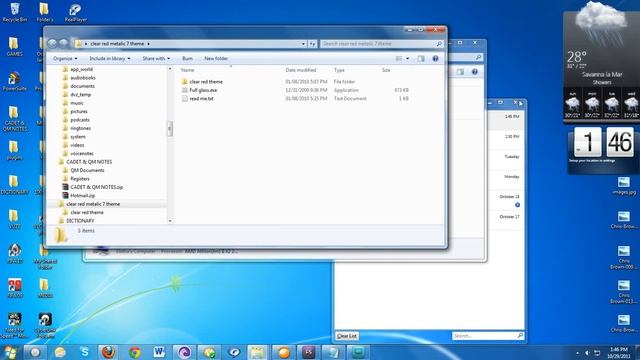The height and width of the screenshot is (360, 640).
Task: Select the RealPlayer desktop shortcut
Action: (75, 12)
